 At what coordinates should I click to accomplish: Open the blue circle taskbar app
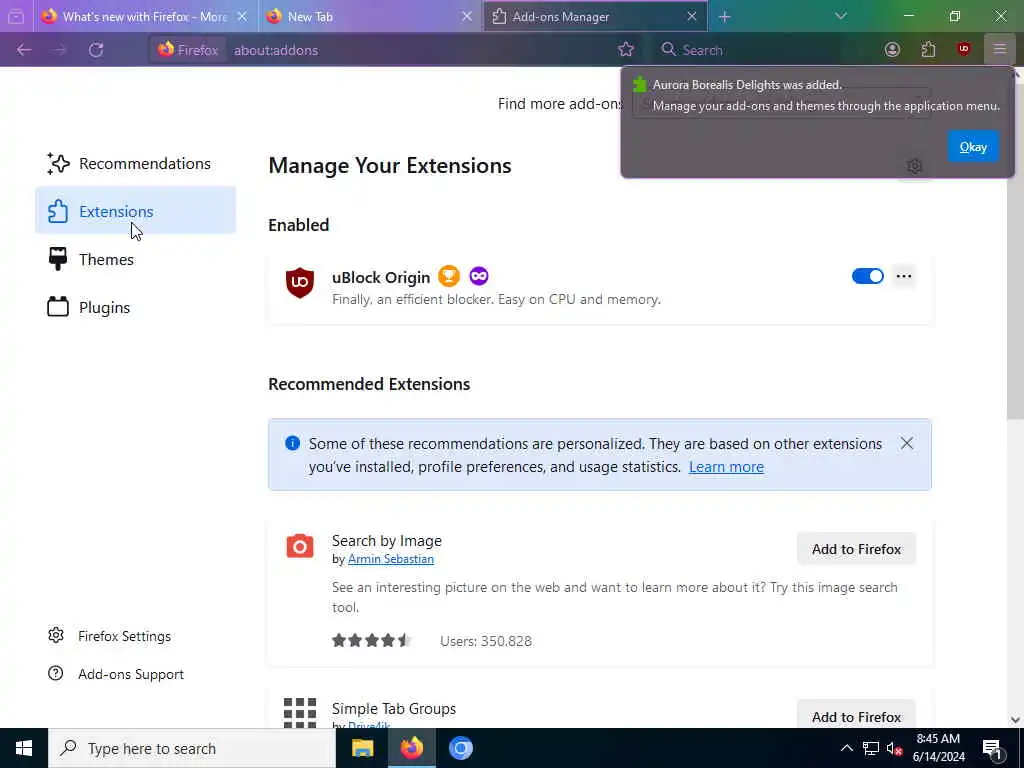click(x=460, y=748)
